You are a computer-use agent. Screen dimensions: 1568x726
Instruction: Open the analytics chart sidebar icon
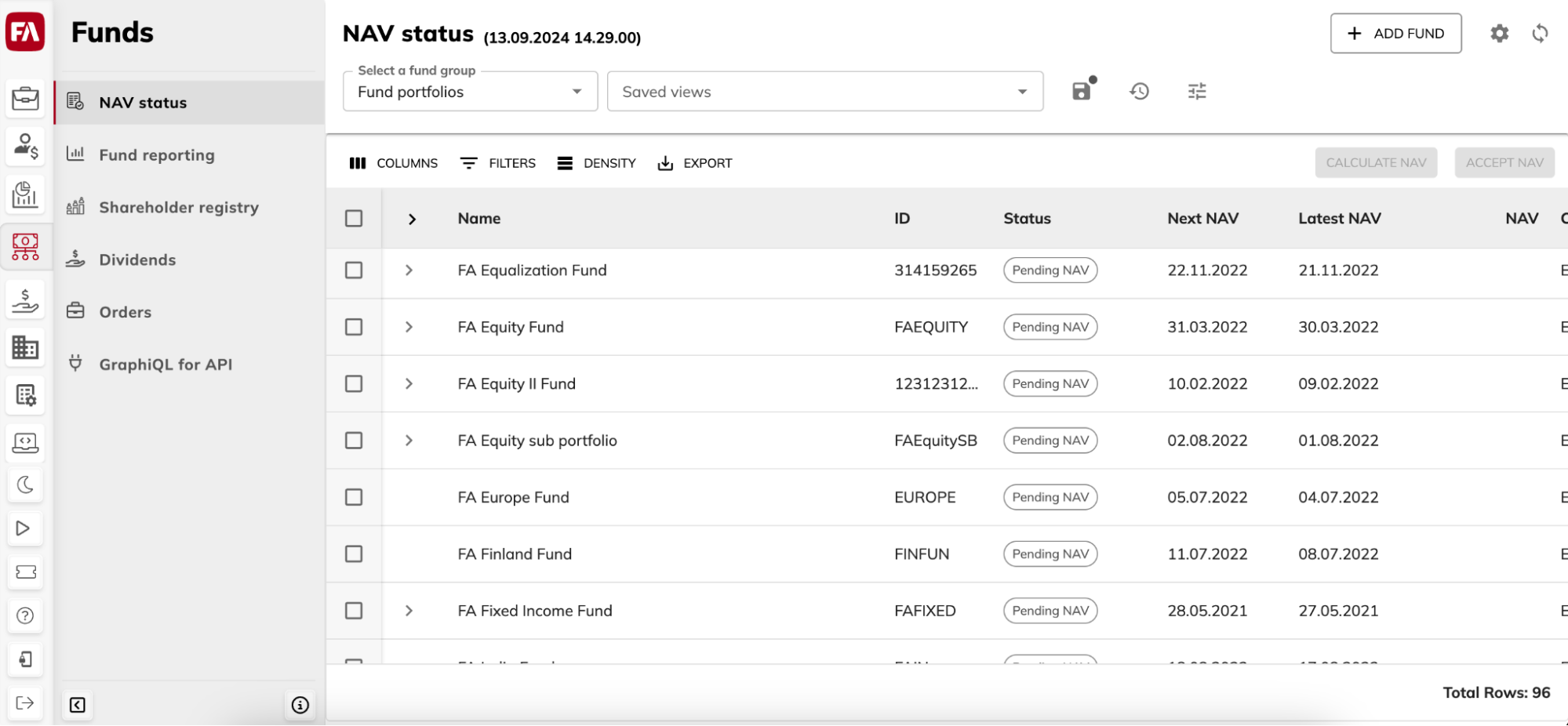tap(25, 194)
